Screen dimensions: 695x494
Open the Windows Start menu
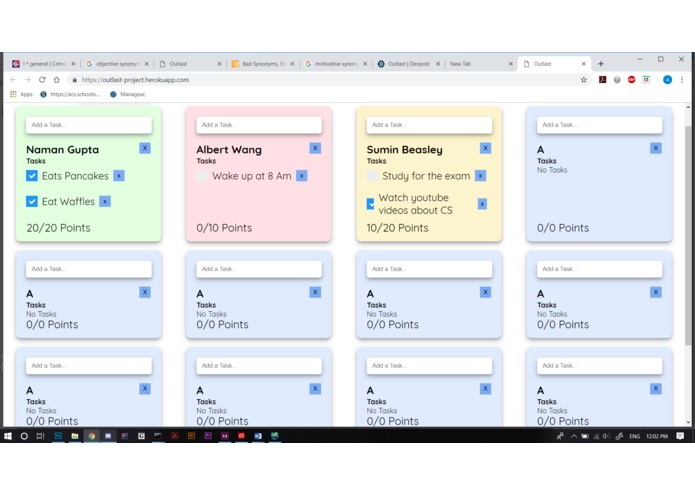[x=8, y=436]
